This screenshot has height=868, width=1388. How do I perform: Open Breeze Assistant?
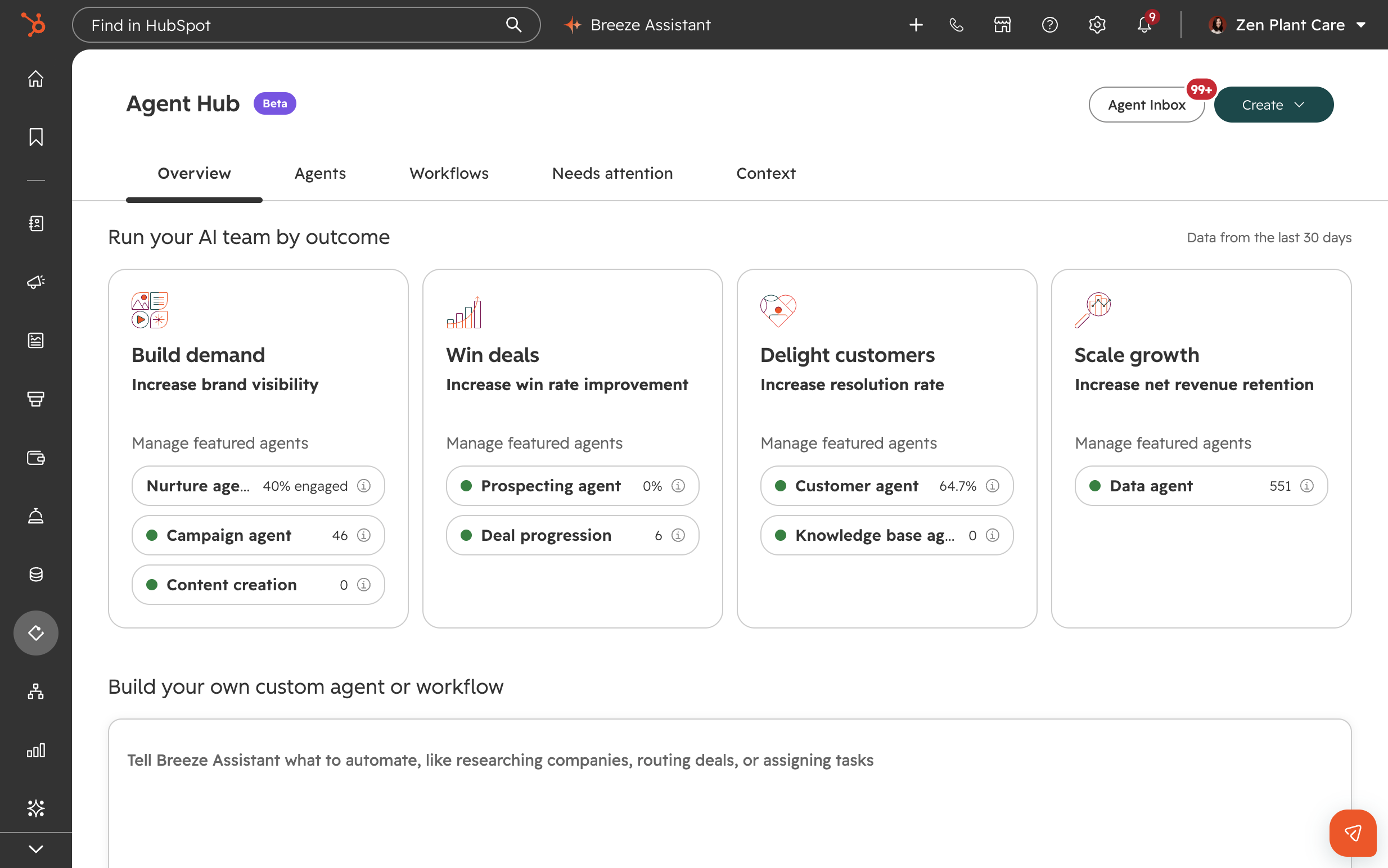(637, 25)
